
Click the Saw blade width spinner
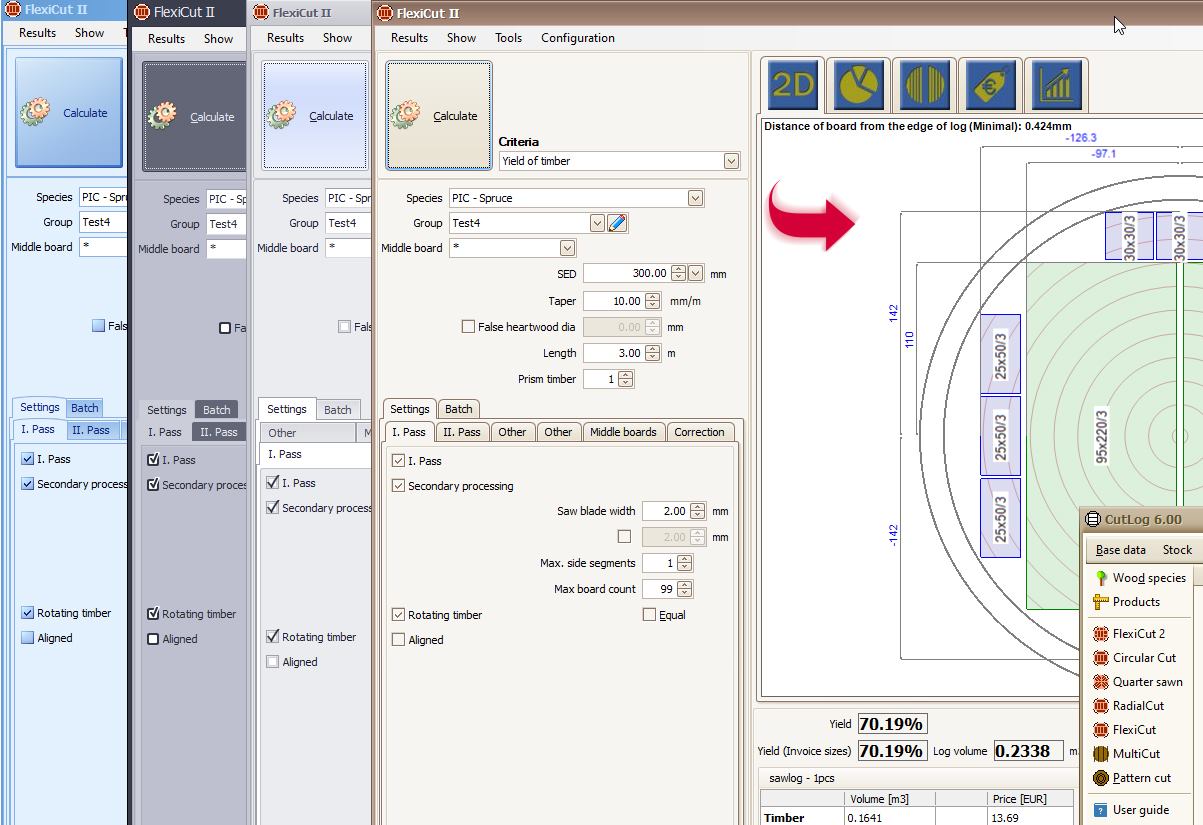click(x=698, y=511)
